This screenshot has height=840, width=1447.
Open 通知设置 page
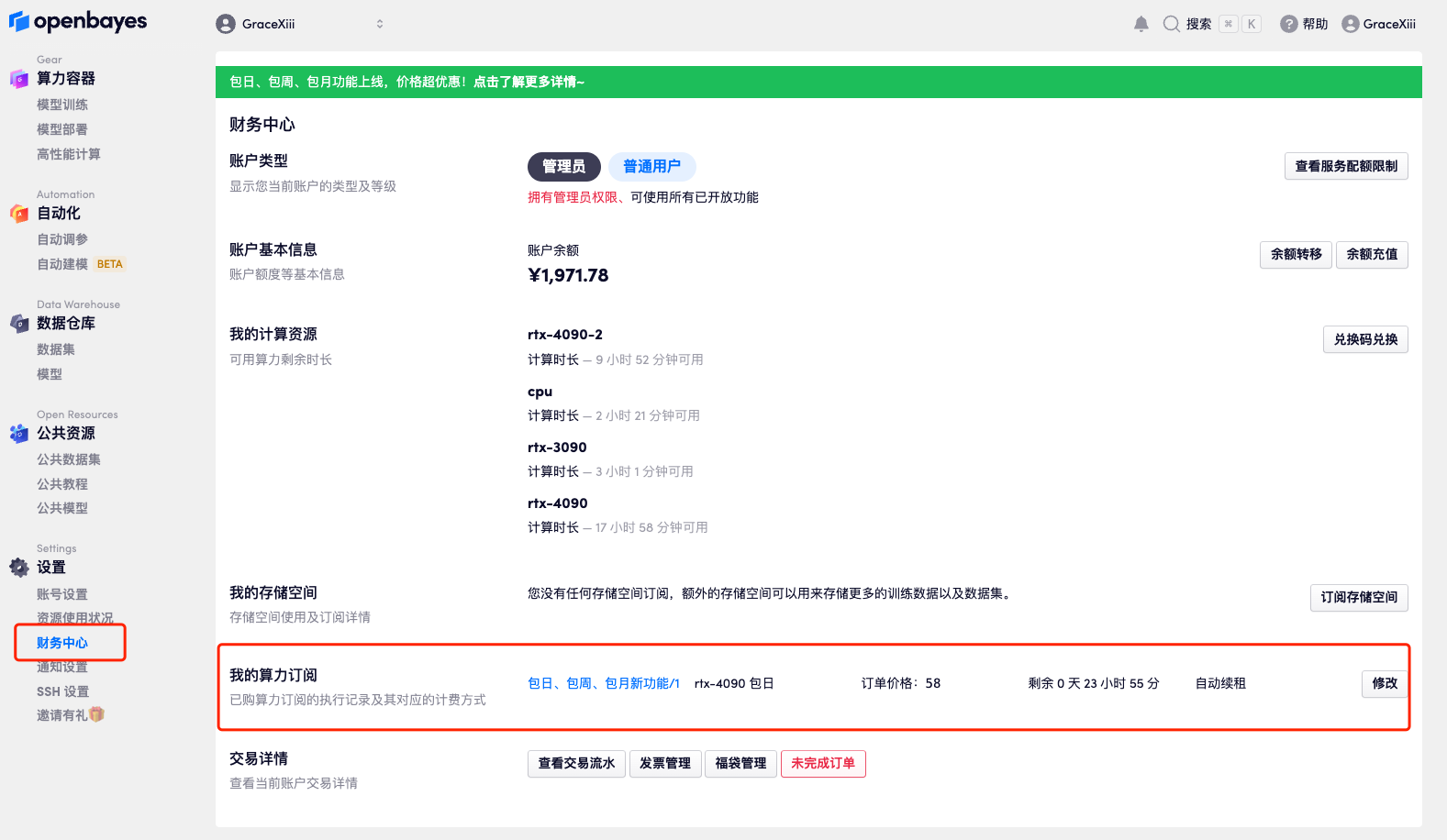(62, 667)
